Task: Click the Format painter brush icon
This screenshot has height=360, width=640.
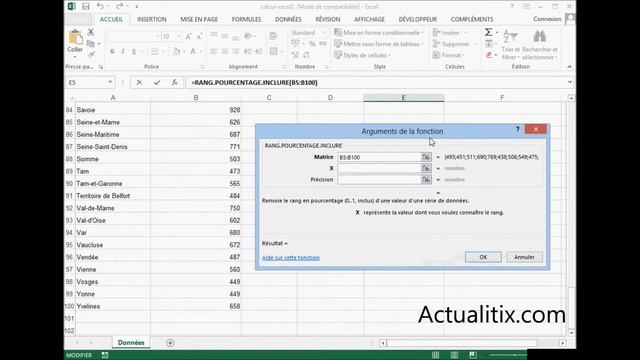Action: pos(91,54)
